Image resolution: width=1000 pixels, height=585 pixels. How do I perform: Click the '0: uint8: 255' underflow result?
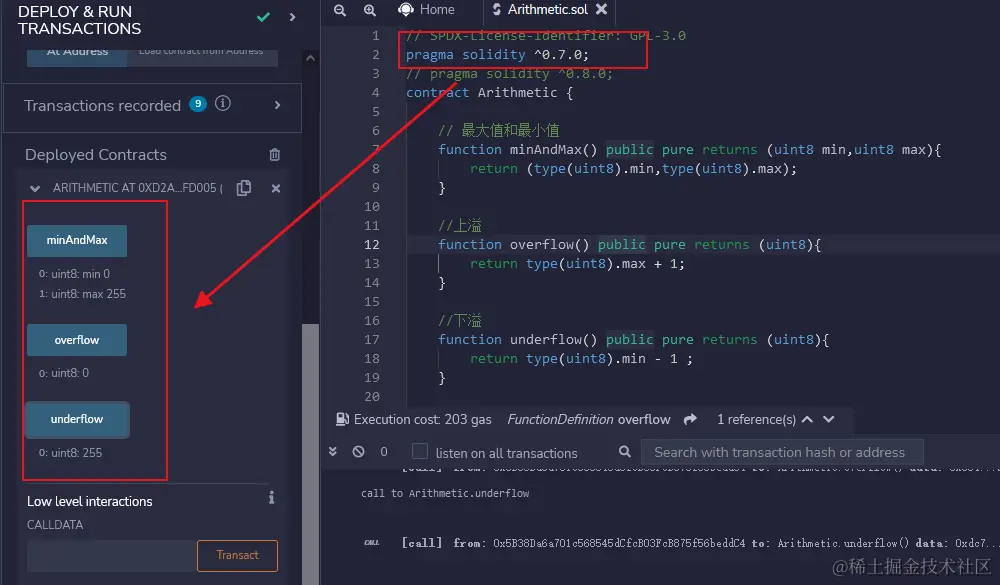coord(70,453)
